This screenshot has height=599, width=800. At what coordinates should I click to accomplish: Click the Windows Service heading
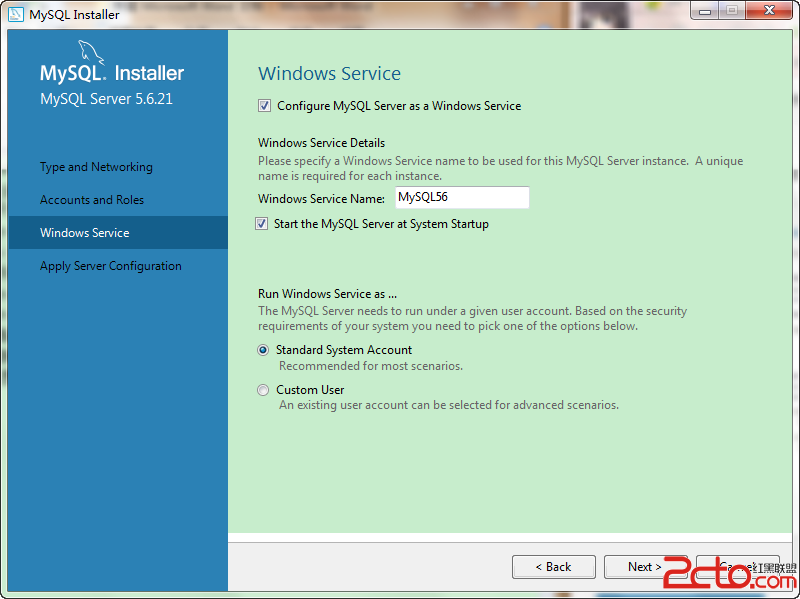(330, 73)
